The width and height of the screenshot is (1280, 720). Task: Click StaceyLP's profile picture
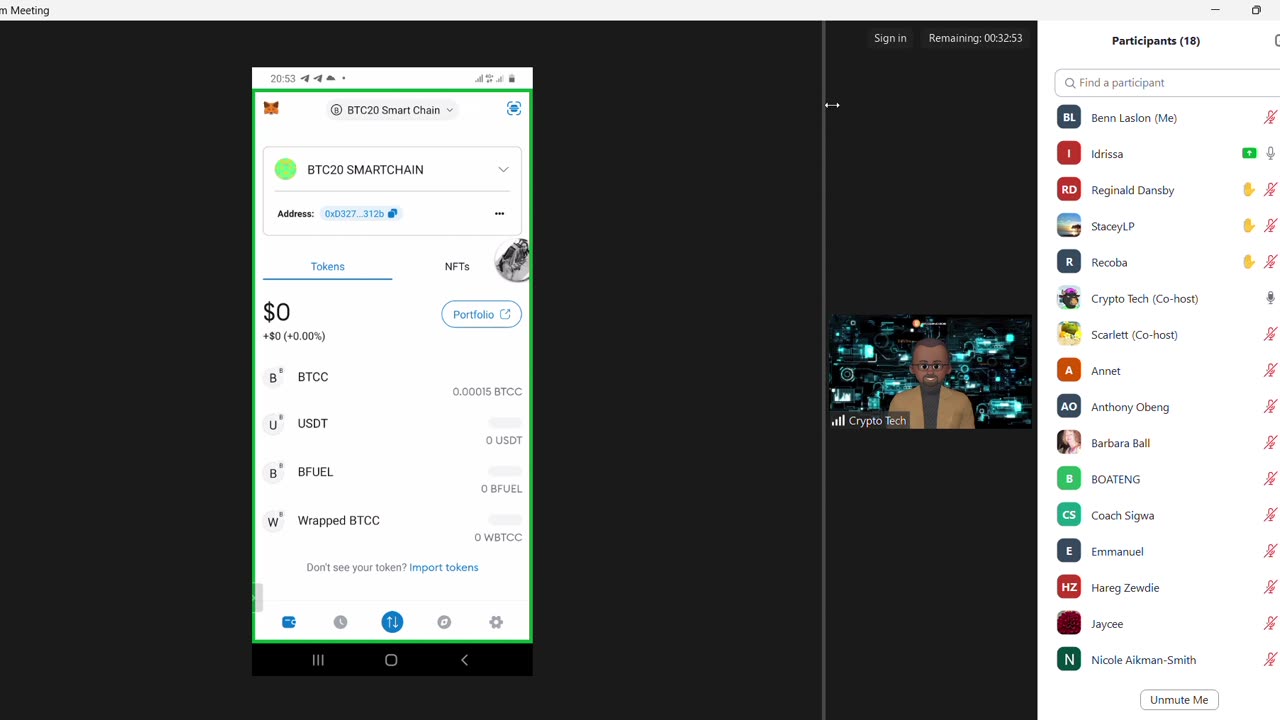(x=1069, y=226)
